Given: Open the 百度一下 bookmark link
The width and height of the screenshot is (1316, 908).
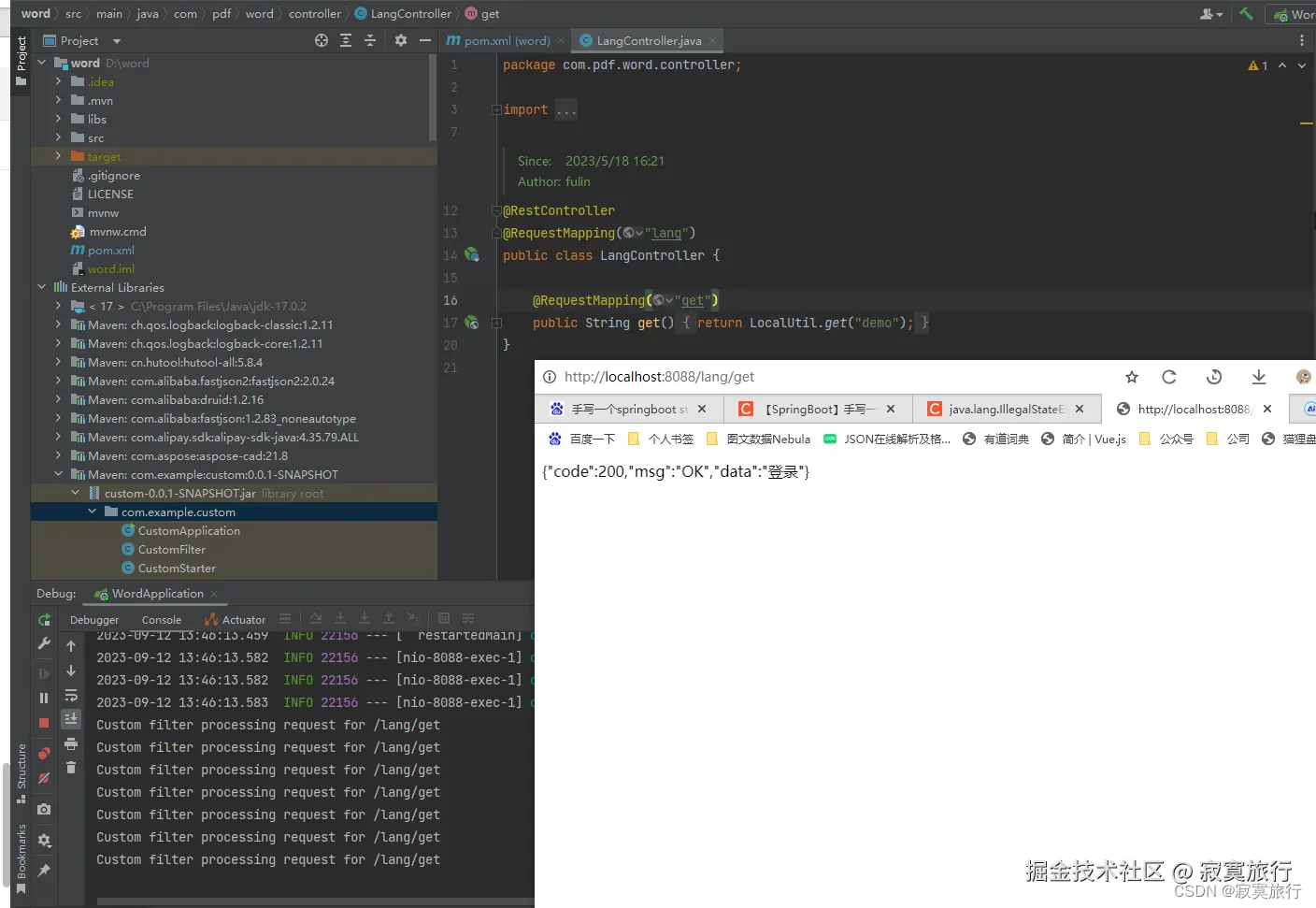Looking at the screenshot, I should click(582, 439).
